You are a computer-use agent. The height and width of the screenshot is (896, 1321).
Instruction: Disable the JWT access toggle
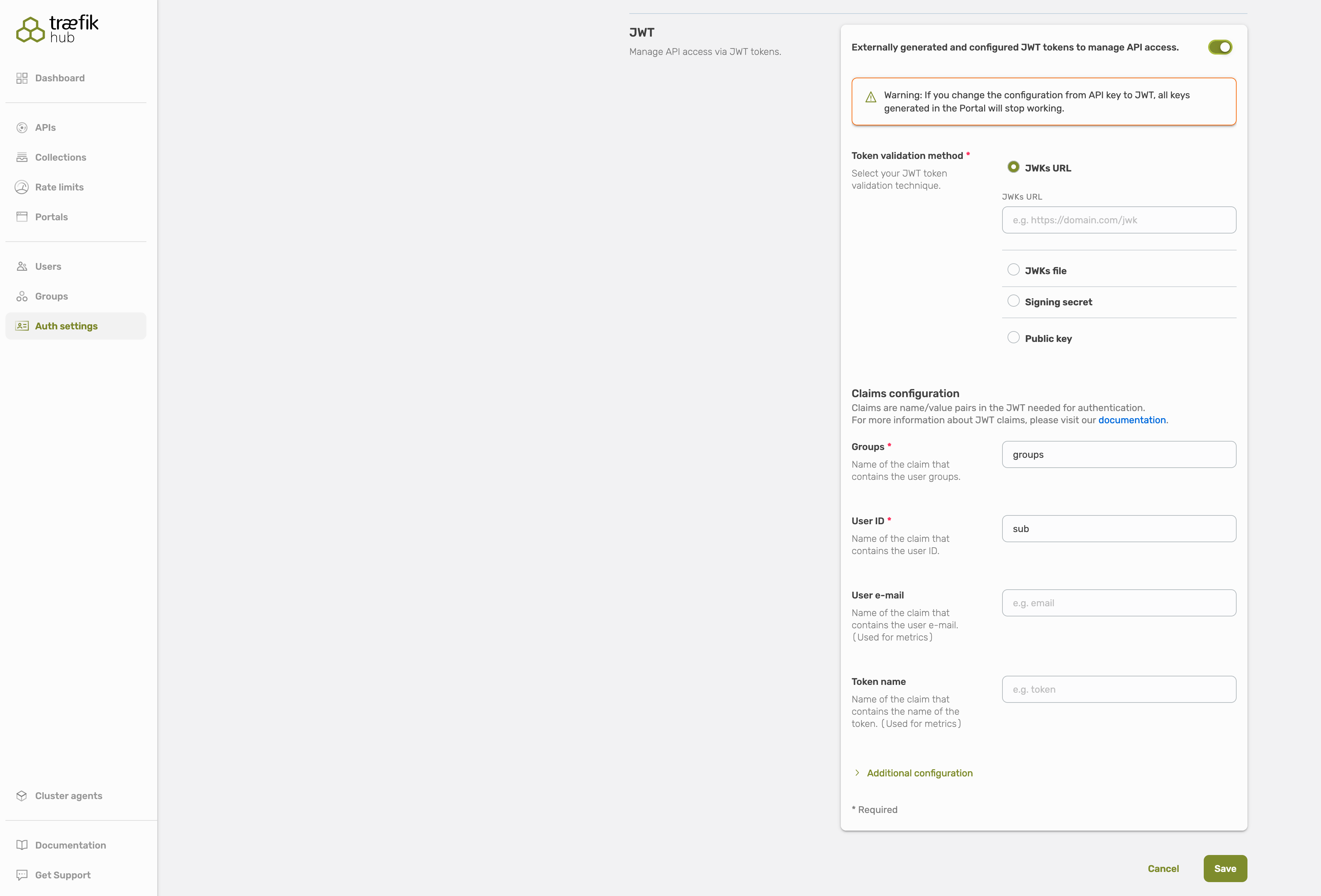click(x=1220, y=47)
